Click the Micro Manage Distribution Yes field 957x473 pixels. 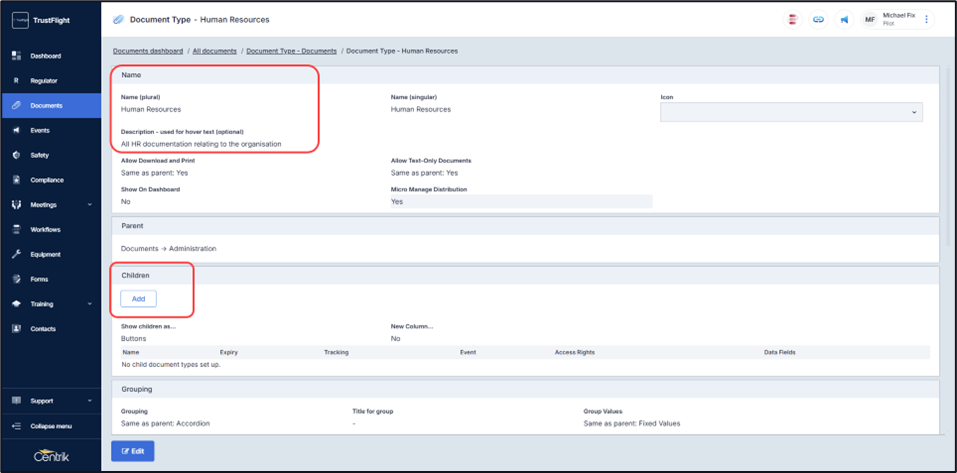(x=521, y=201)
